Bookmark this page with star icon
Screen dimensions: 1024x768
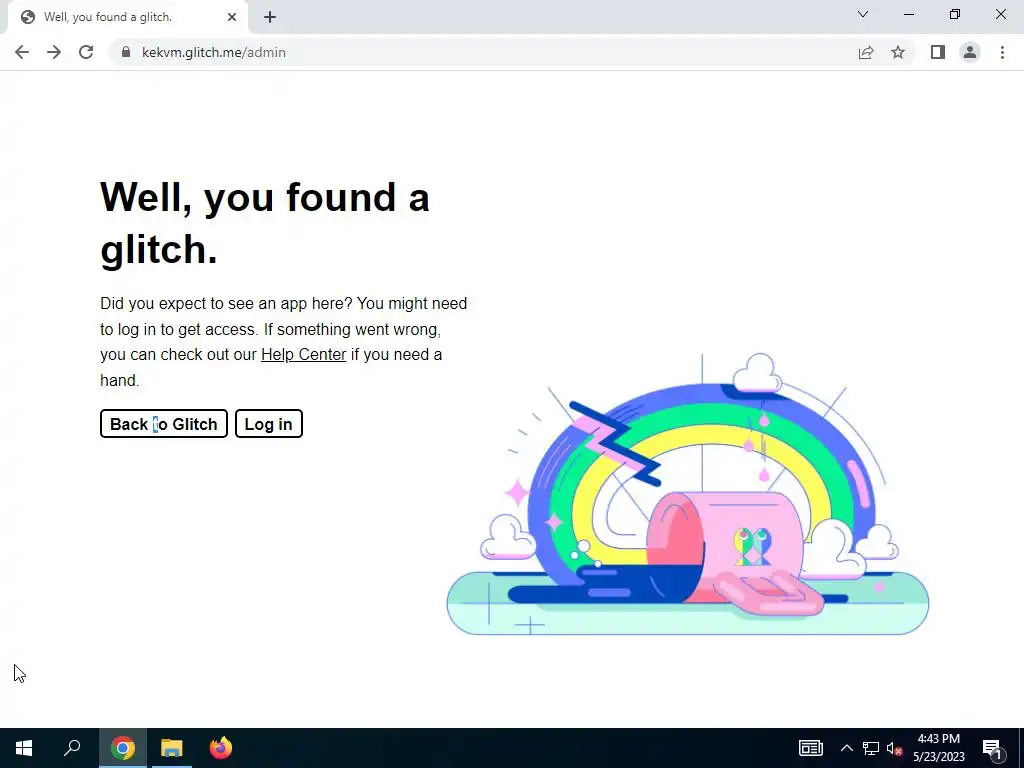pyautogui.click(x=898, y=52)
